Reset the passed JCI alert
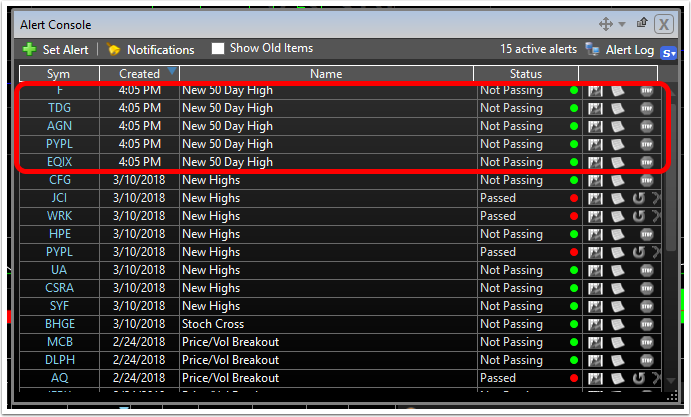This screenshot has height=417, width=691. point(639,198)
